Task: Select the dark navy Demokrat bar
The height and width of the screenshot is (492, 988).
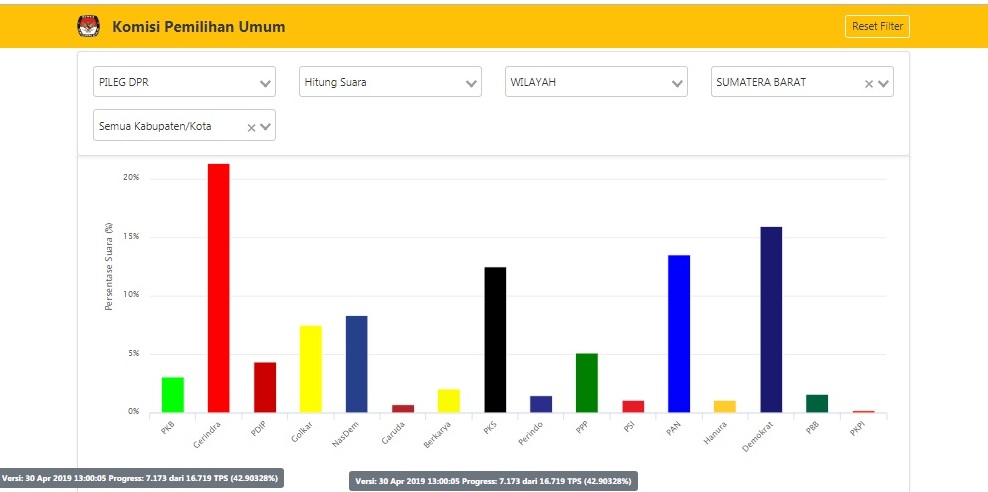Action: click(771, 320)
